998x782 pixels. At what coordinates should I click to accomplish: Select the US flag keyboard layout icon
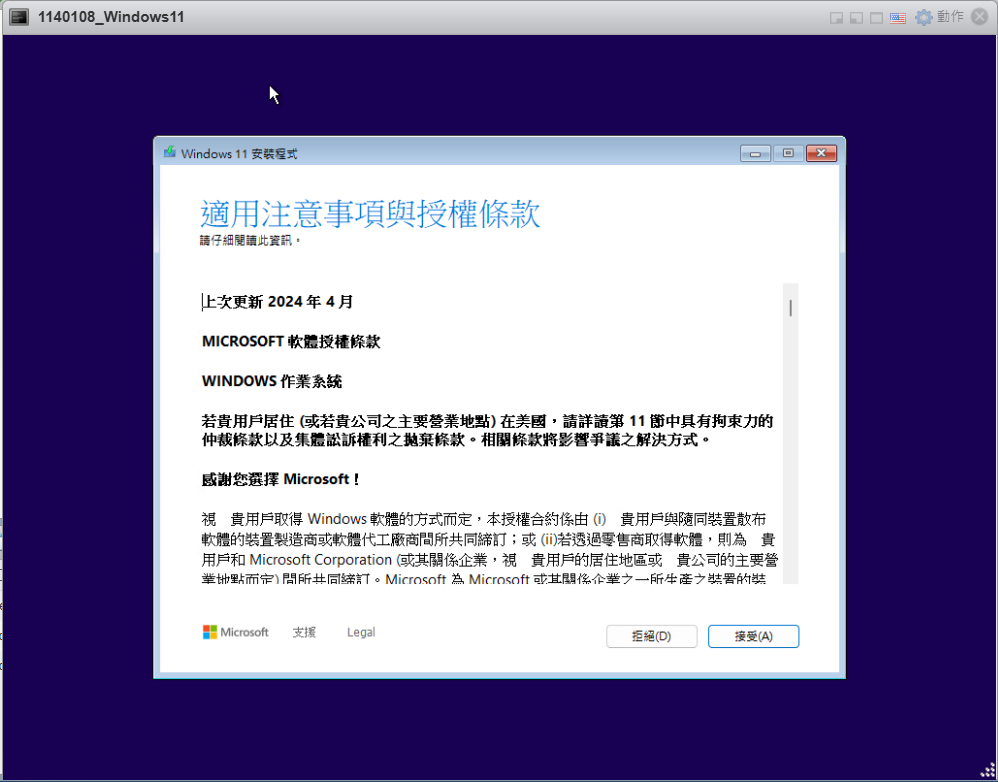pyautogui.click(x=897, y=18)
